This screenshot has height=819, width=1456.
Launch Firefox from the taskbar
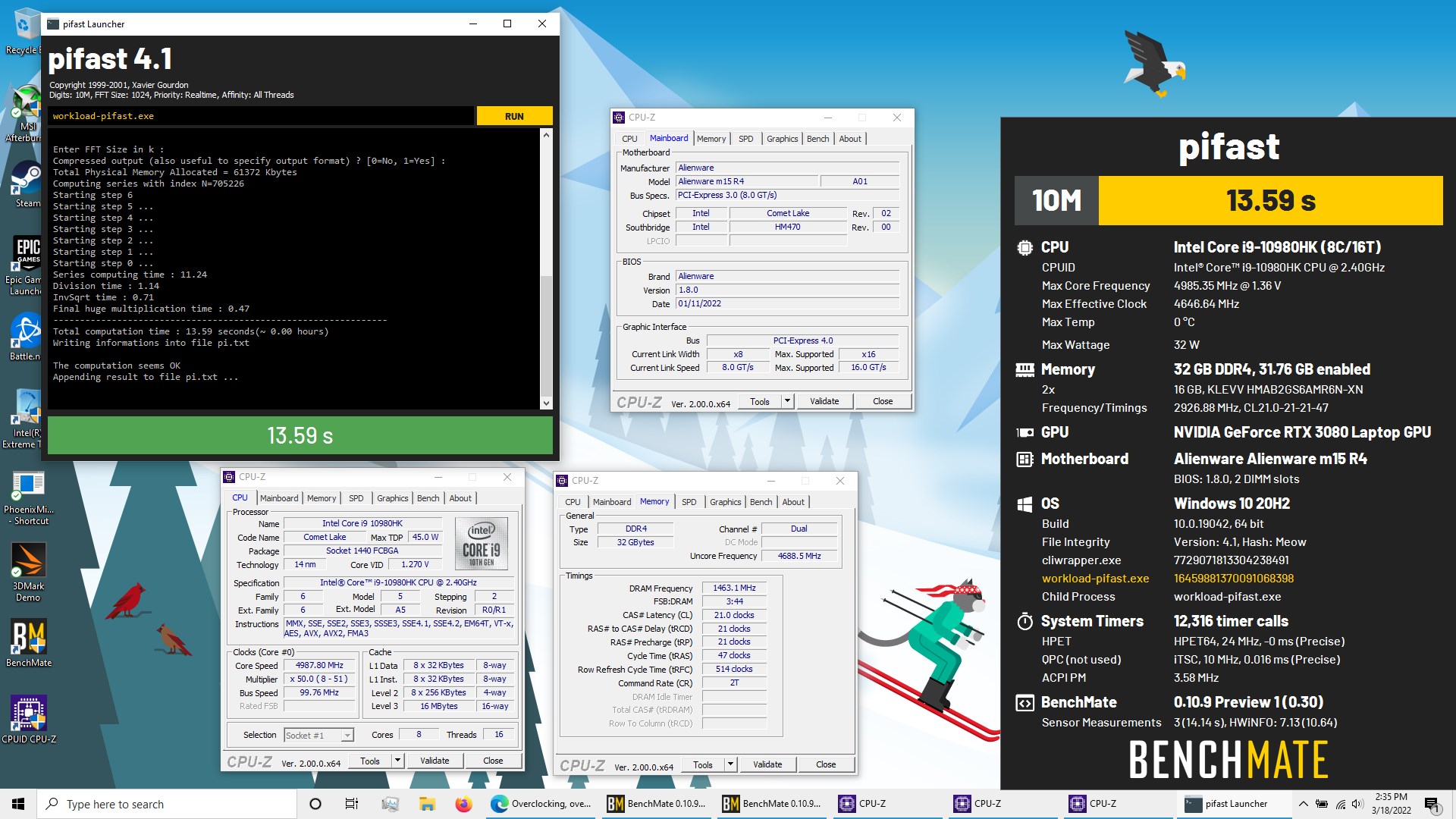tap(463, 804)
